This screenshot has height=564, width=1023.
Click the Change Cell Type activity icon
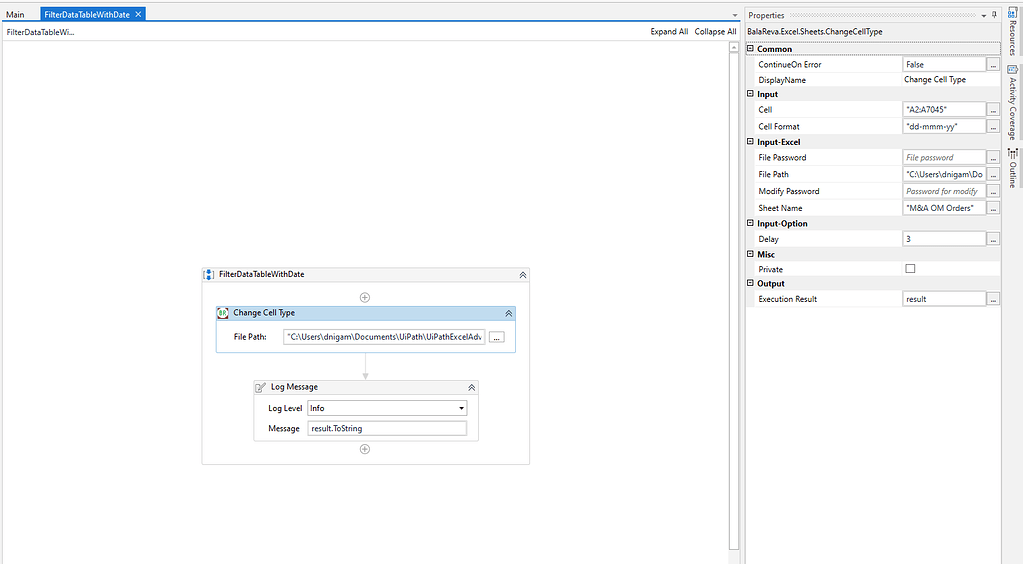(x=222, y=313)
